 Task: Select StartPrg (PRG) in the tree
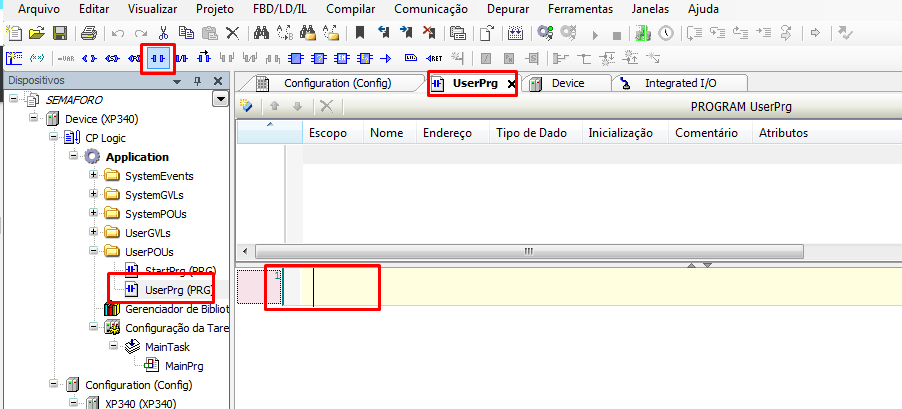180,271
